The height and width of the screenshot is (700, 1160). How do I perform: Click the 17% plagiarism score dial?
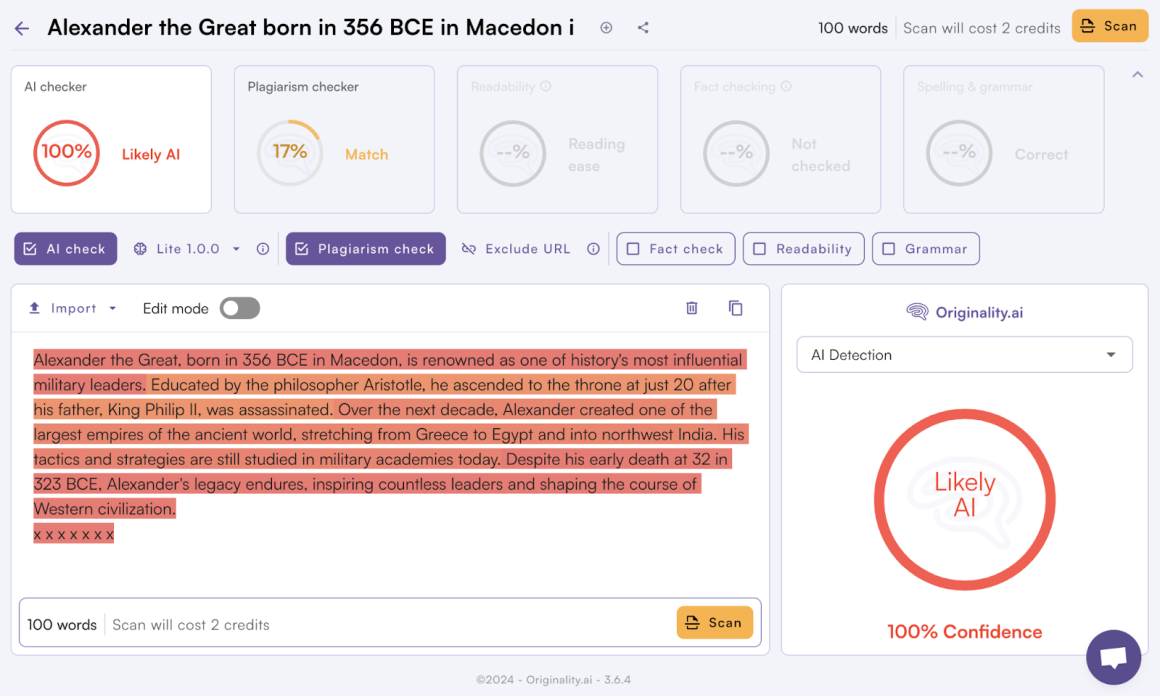(x=290, y=153)
